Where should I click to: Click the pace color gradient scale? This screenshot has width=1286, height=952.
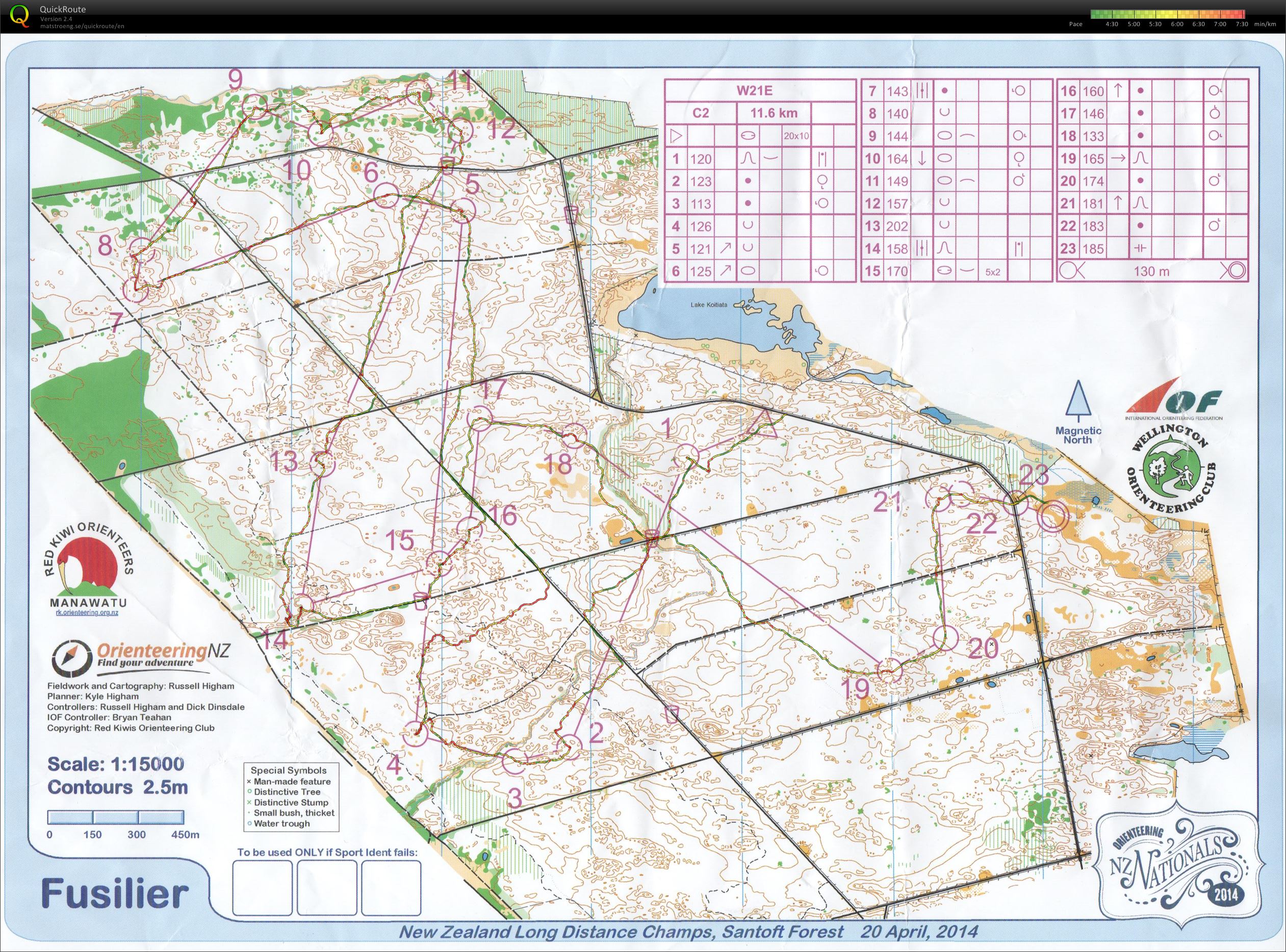tap(1167, 14)
